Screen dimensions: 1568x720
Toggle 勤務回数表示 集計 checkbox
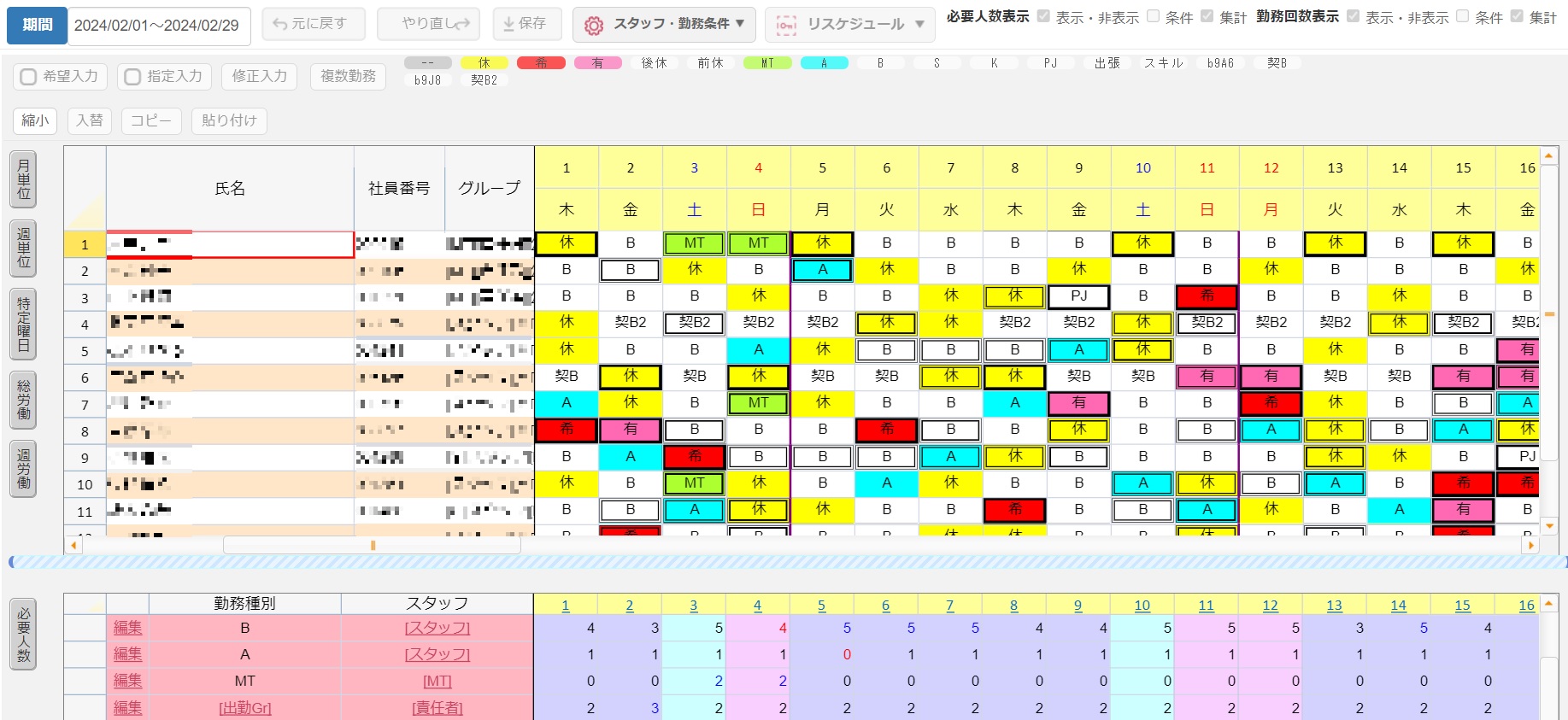(1517, 16)
